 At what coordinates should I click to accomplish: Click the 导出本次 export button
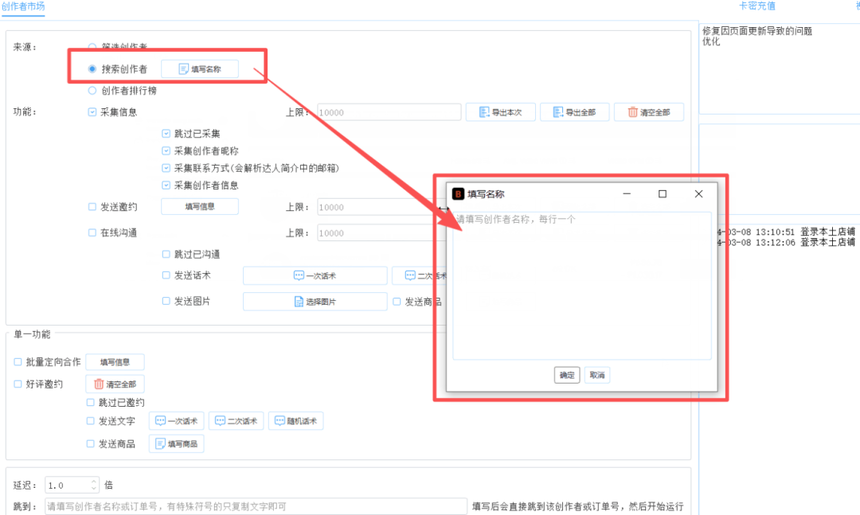pyautogui.click(x=500, y=112)
